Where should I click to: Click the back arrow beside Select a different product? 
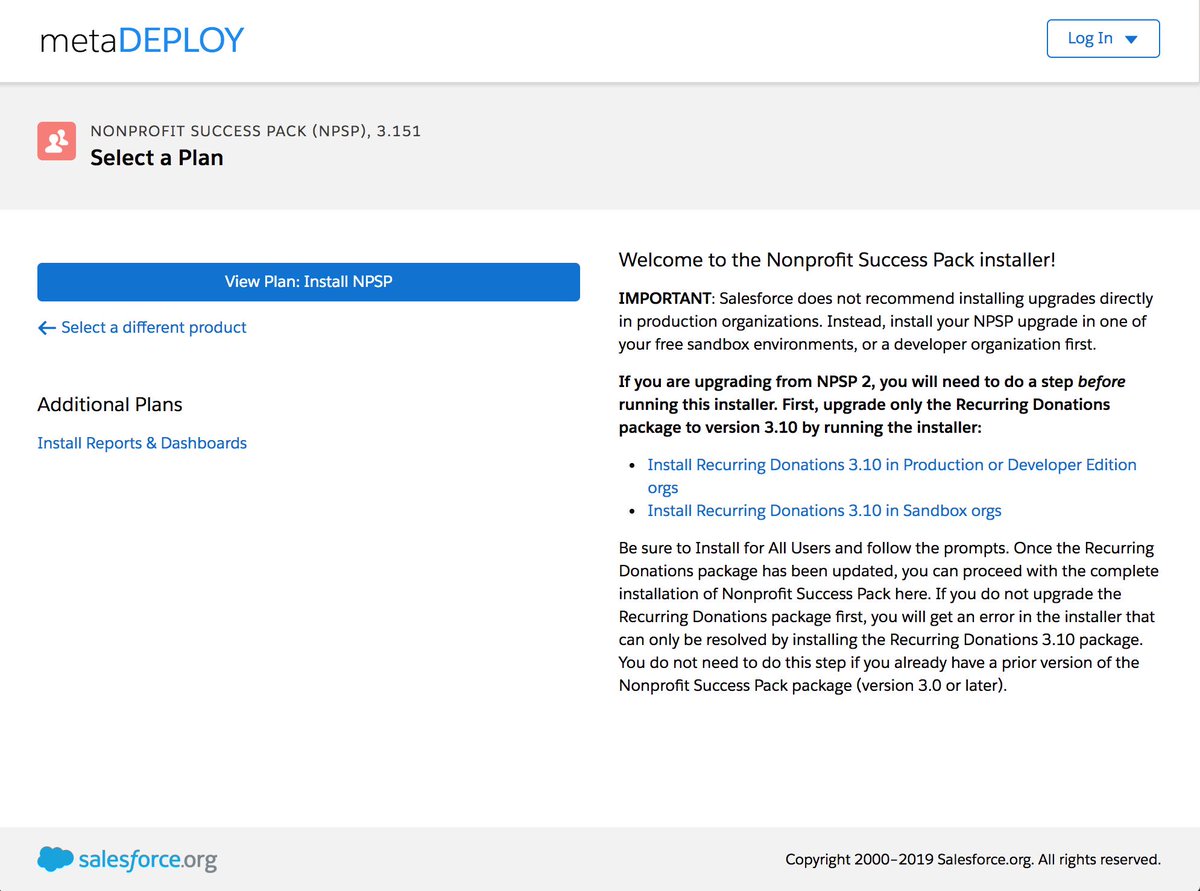point(46,328)
